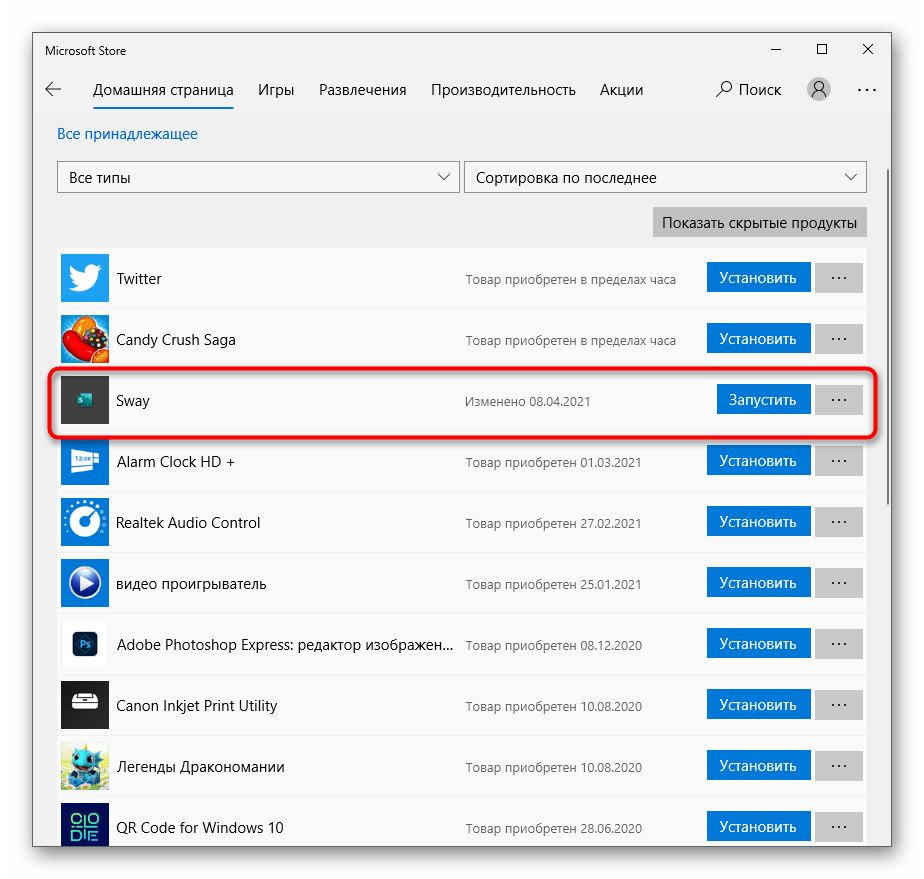Switch to Развлечения tab
The height and width of the screenshot is (879, 924).
362,90
